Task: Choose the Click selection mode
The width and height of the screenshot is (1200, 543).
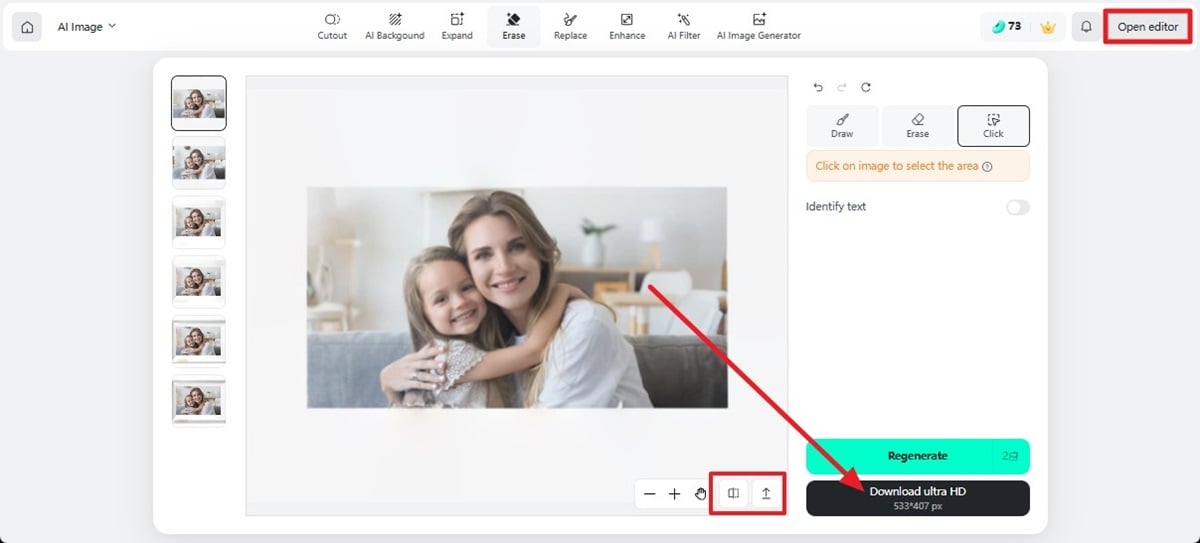Action: 993,126
